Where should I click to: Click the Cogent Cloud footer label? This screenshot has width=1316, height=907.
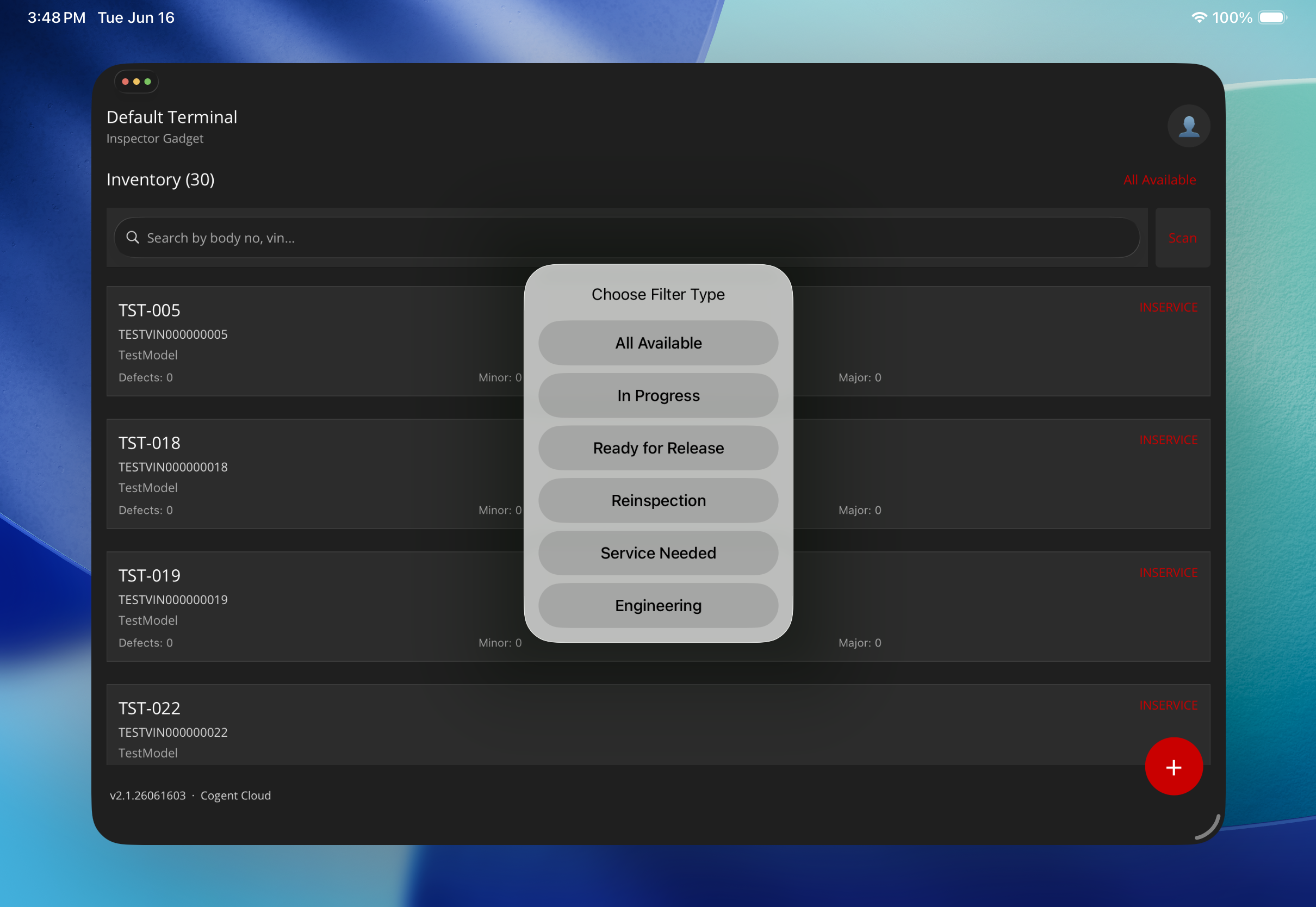tap(235, 796)
